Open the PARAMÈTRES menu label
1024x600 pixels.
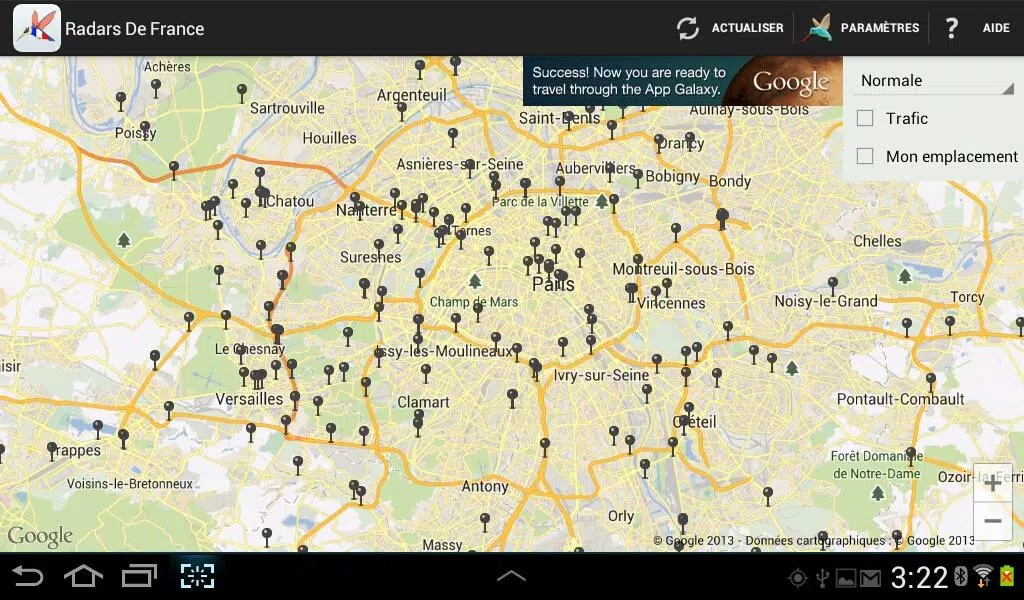pyautogui.click(x=880, y=28)
